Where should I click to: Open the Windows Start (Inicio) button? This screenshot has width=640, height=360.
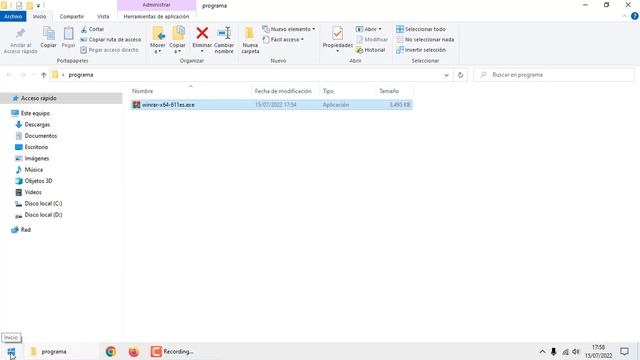pyautogui.click(x=11, y=351)
